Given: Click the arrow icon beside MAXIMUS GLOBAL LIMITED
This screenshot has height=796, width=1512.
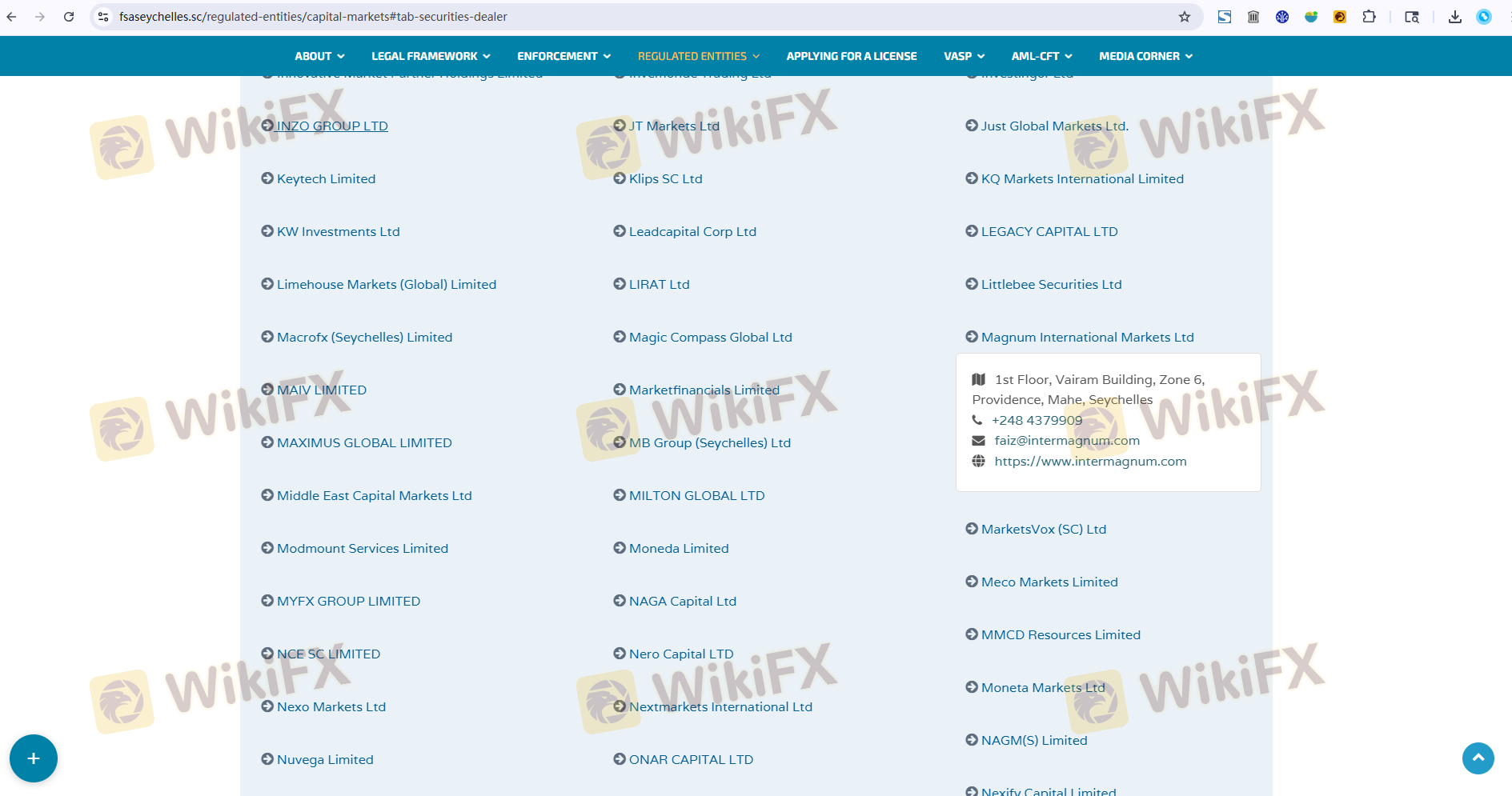Looking at the screenshot, I should (x=267, y=442).
